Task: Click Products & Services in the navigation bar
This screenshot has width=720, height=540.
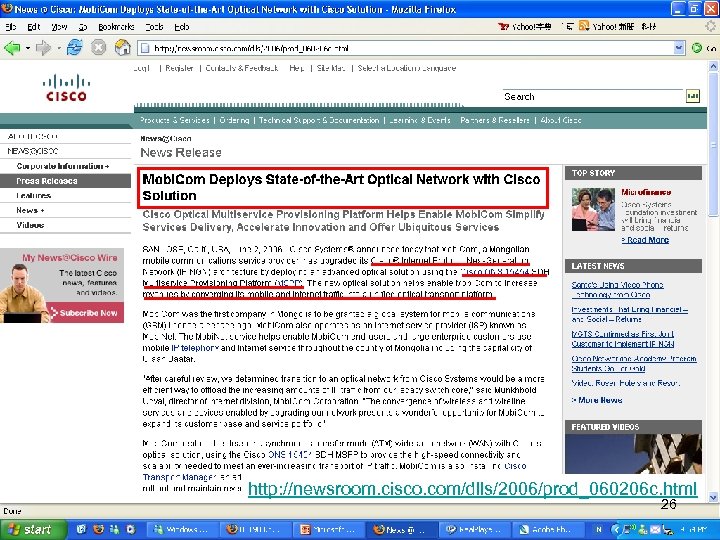Action: click(174, 120)
